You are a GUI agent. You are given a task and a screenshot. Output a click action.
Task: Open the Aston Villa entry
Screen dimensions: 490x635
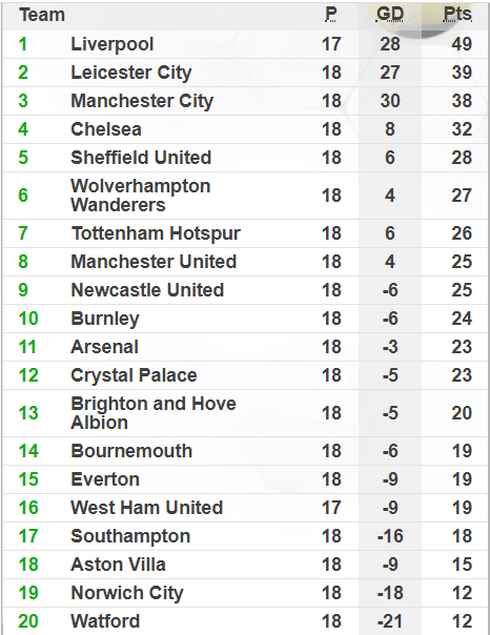118,565
